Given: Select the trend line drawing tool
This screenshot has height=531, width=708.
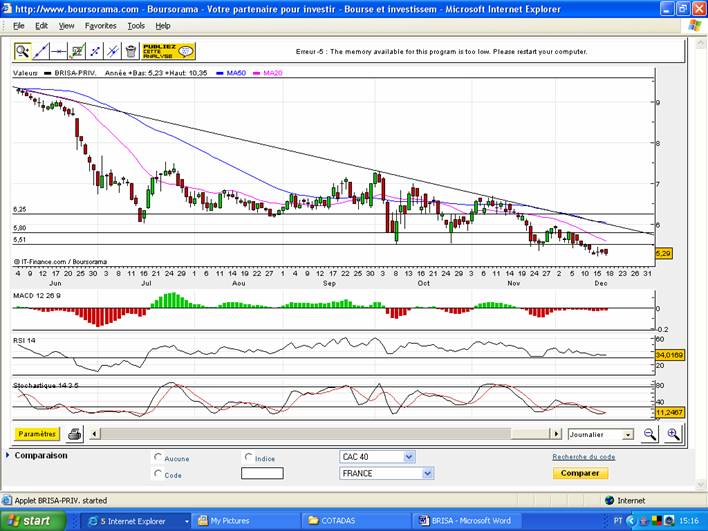Looking at the screenshot, I should (41, 51).
